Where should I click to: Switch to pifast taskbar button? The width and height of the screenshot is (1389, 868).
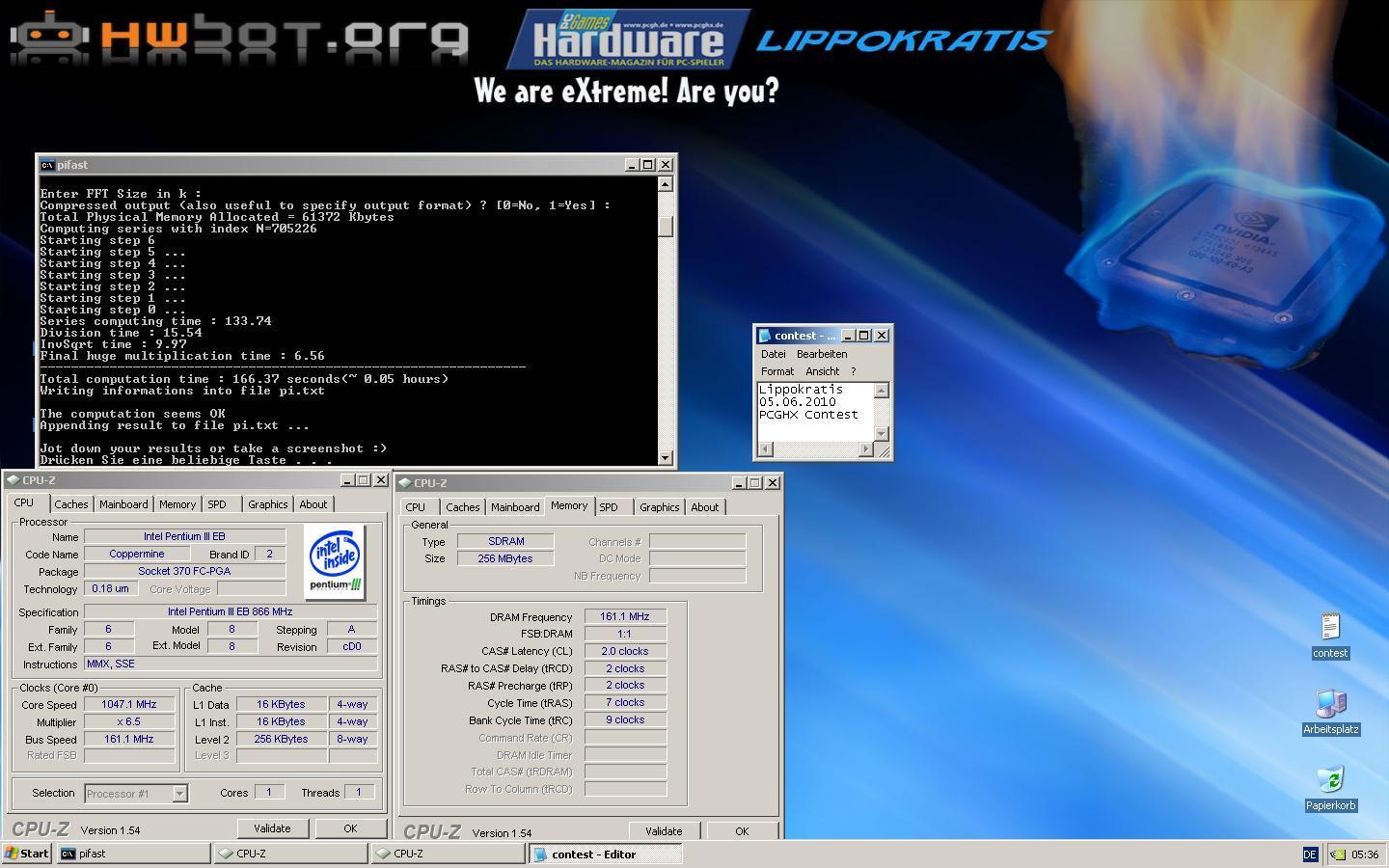(x=133, y=854)
